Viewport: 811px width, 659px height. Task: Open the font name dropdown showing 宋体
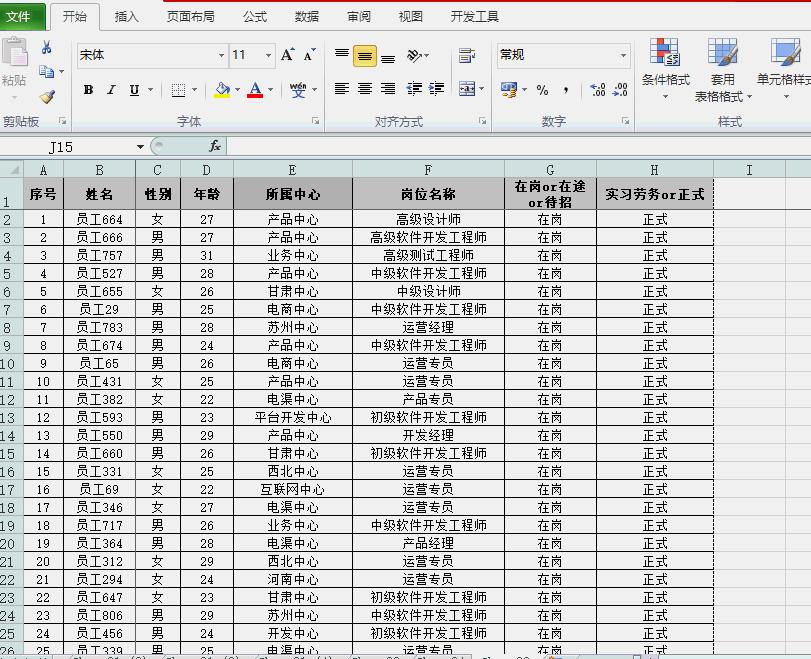[x=221, y=55]
